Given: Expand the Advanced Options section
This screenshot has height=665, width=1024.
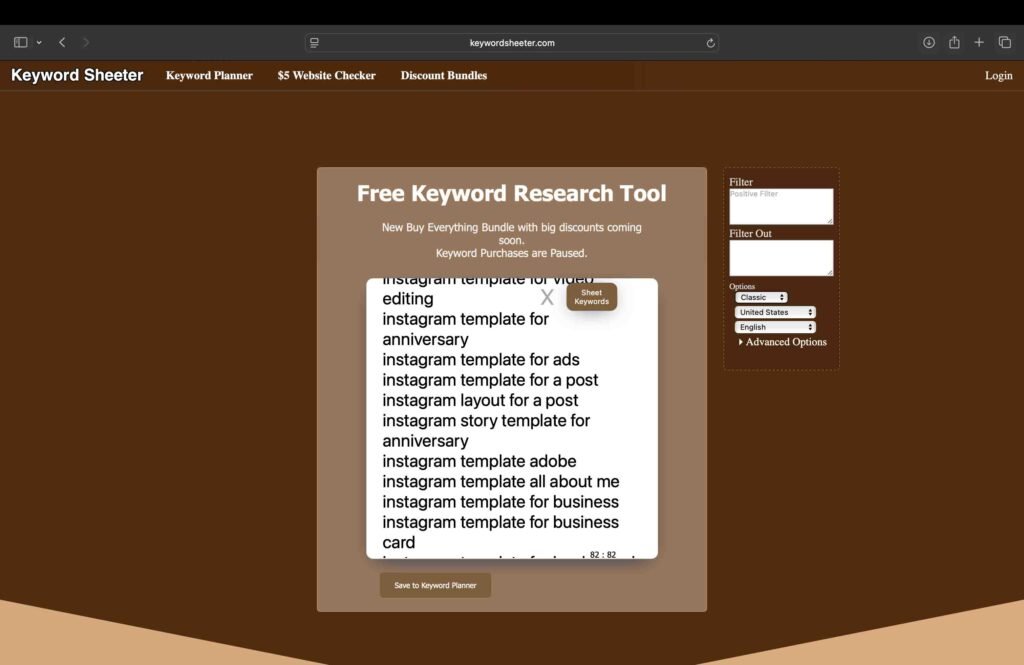Looking at the screenshot, I should tap(782, 342).
